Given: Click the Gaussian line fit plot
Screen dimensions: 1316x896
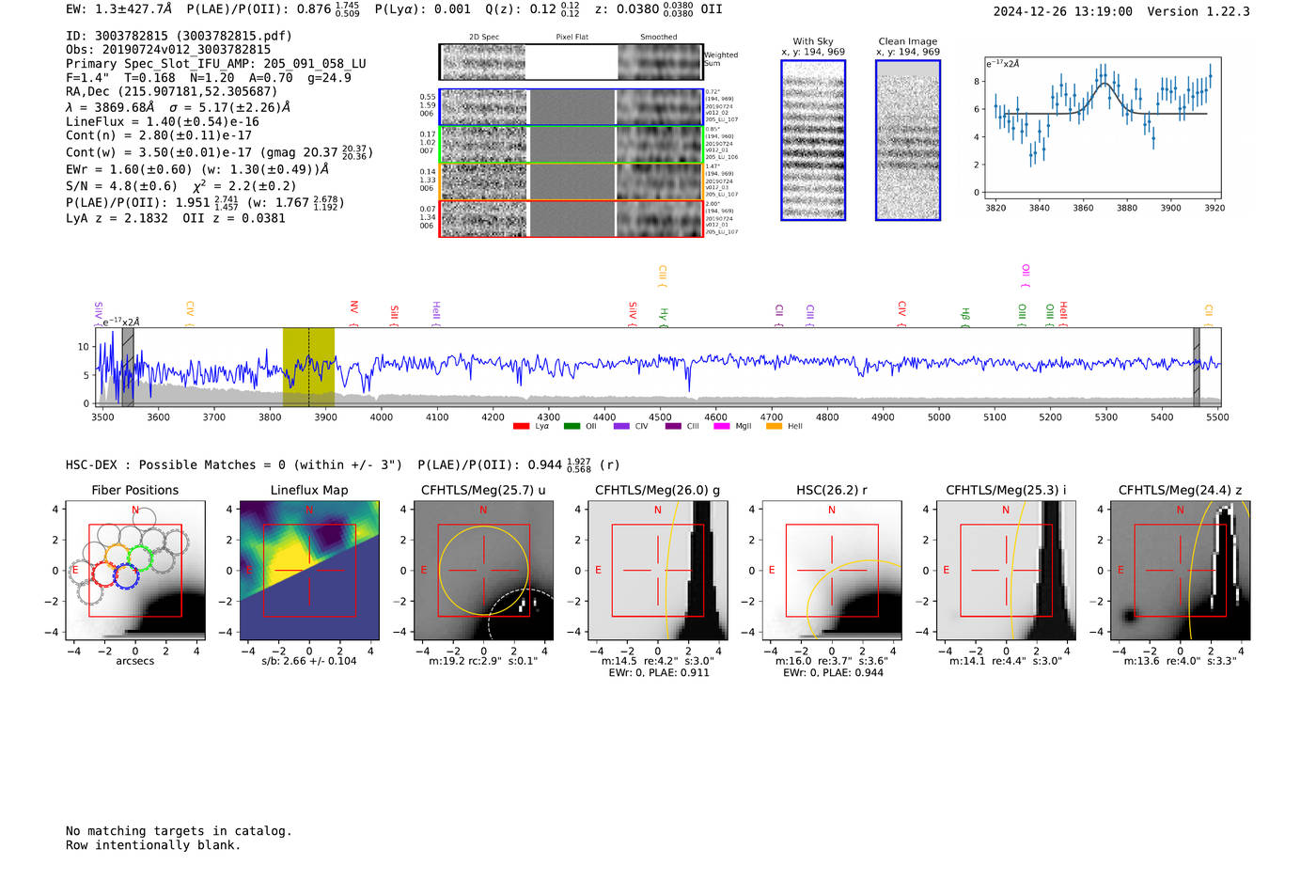Looking at the screenshot, I should 1104,128.
